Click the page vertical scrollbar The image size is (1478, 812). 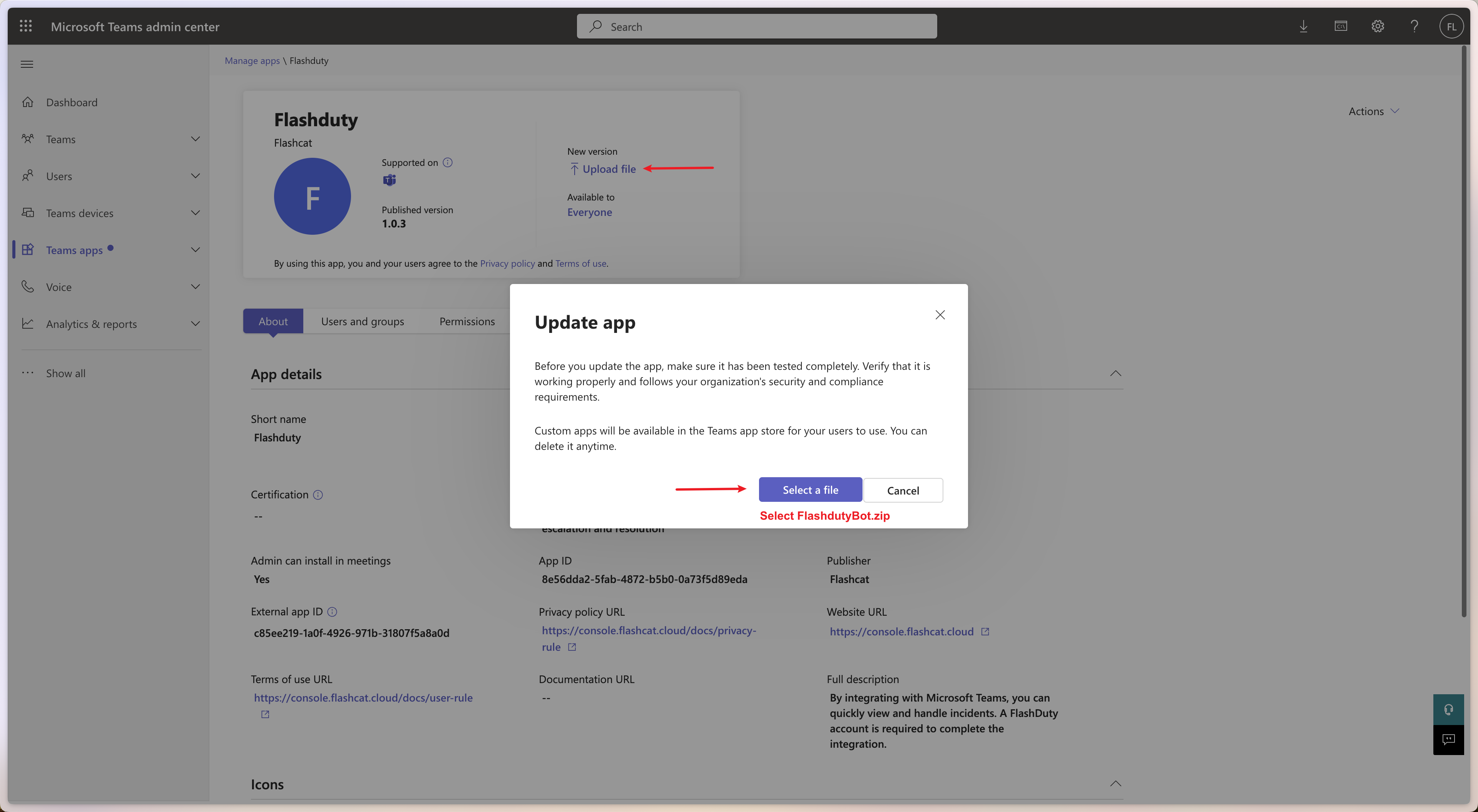1464,332
